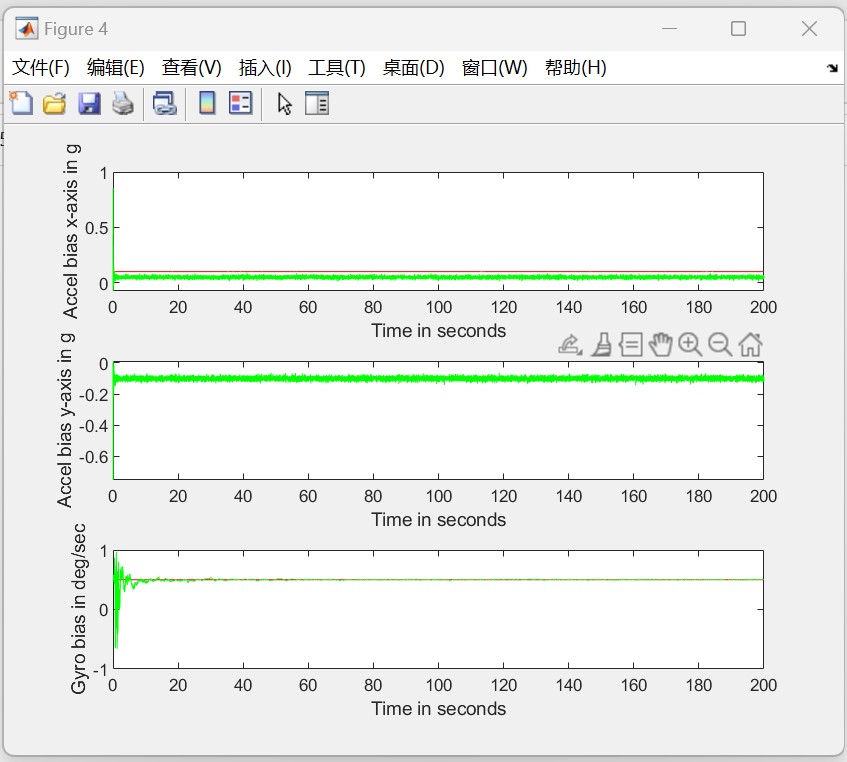Toggle the data brushing tool icon

click(x=601, y=345)
